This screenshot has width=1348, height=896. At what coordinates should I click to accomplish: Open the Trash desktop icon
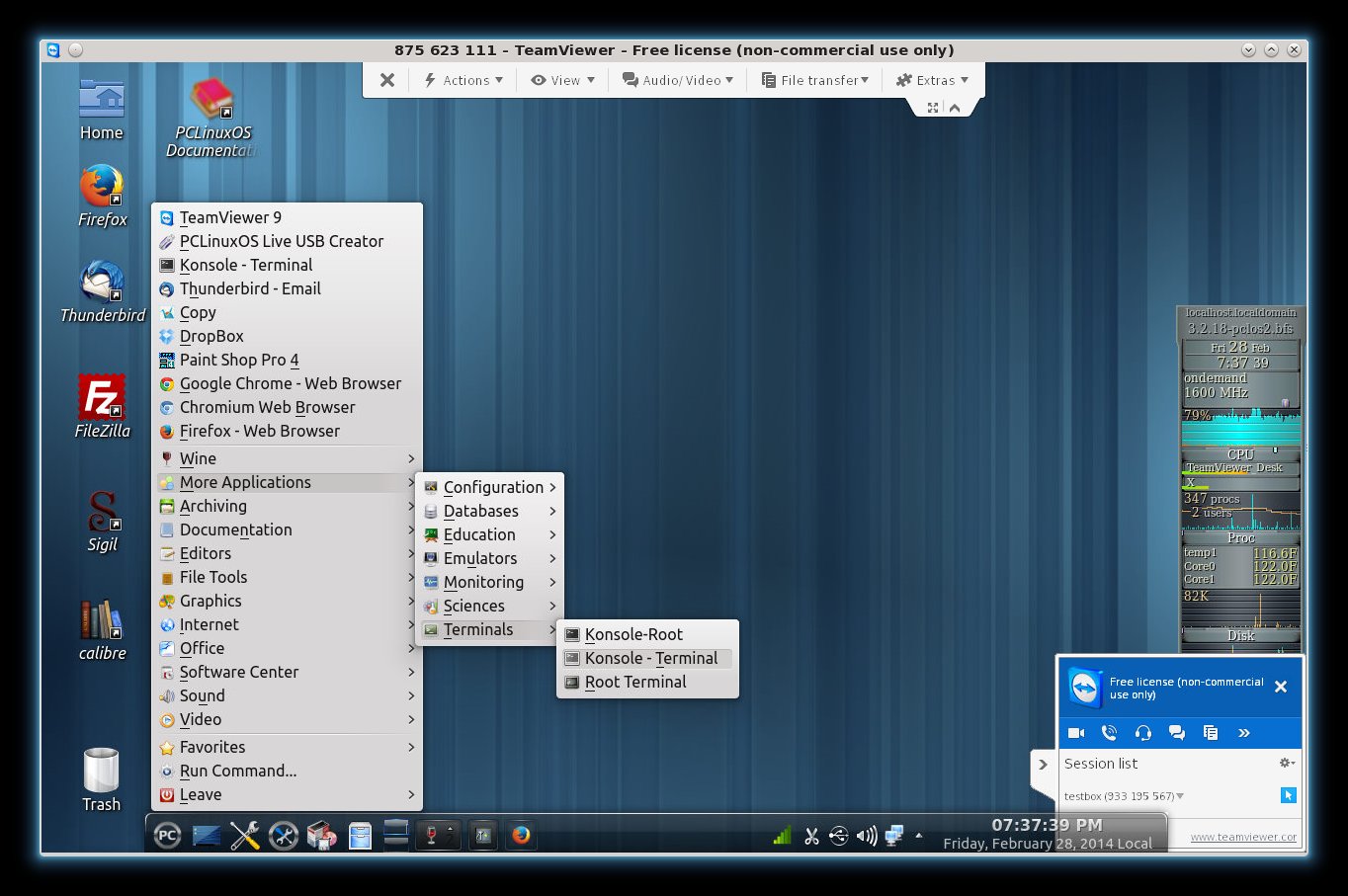pyautogui.click(x=102, y=780)
